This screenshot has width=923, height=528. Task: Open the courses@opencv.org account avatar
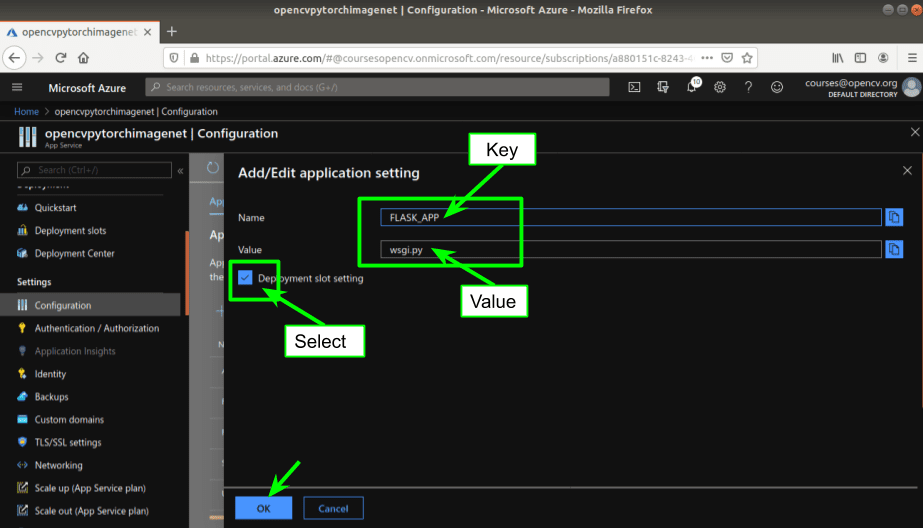[x=912, y=87]
